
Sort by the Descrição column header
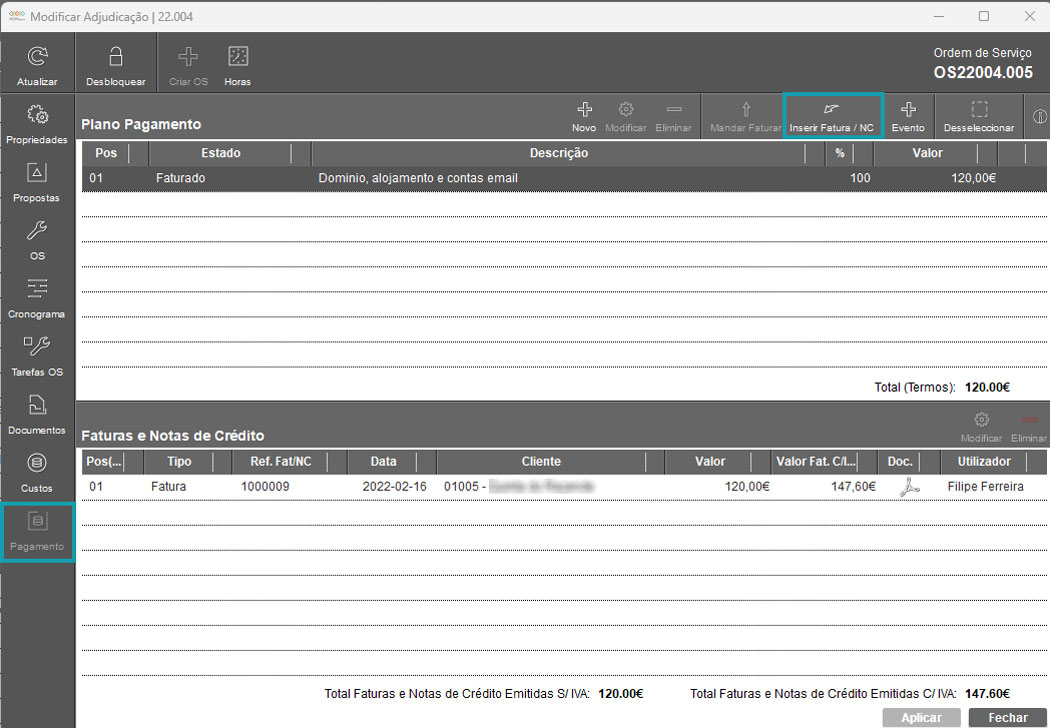point(558,153)
